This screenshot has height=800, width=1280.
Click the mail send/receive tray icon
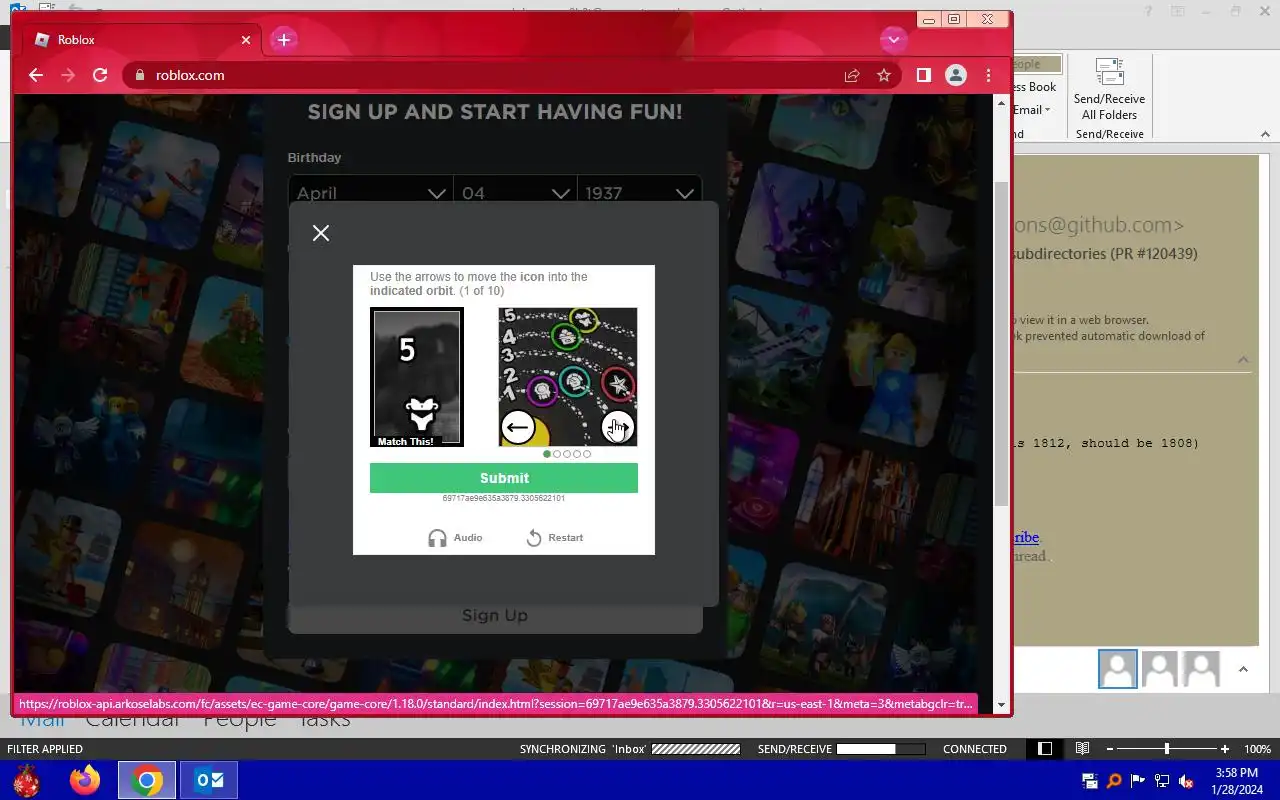click(x=1090, y=781)
